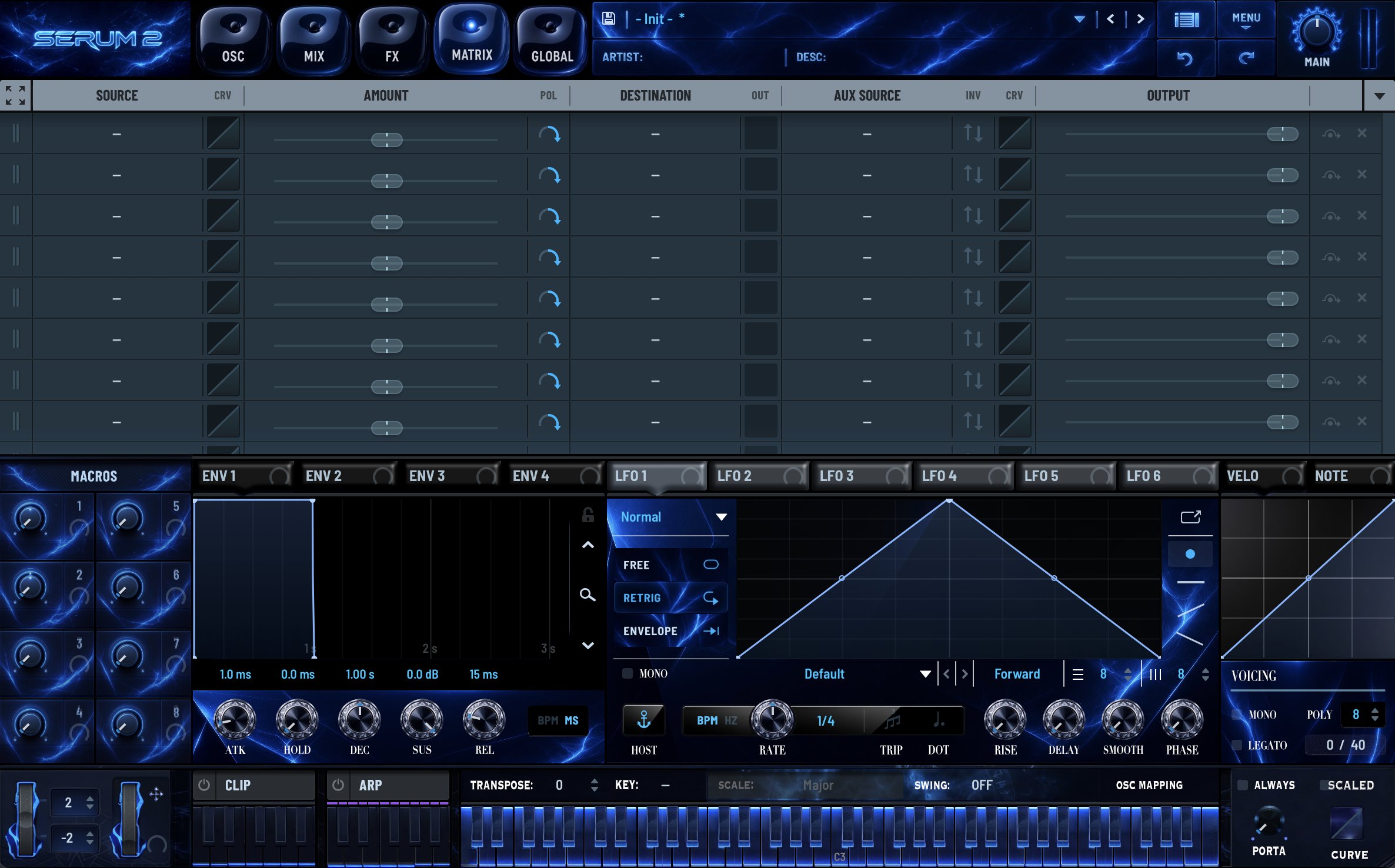This screenshot has width=1395, height=868.
Task: Click the ARTIST name field
Action: [x=691, y=57]
